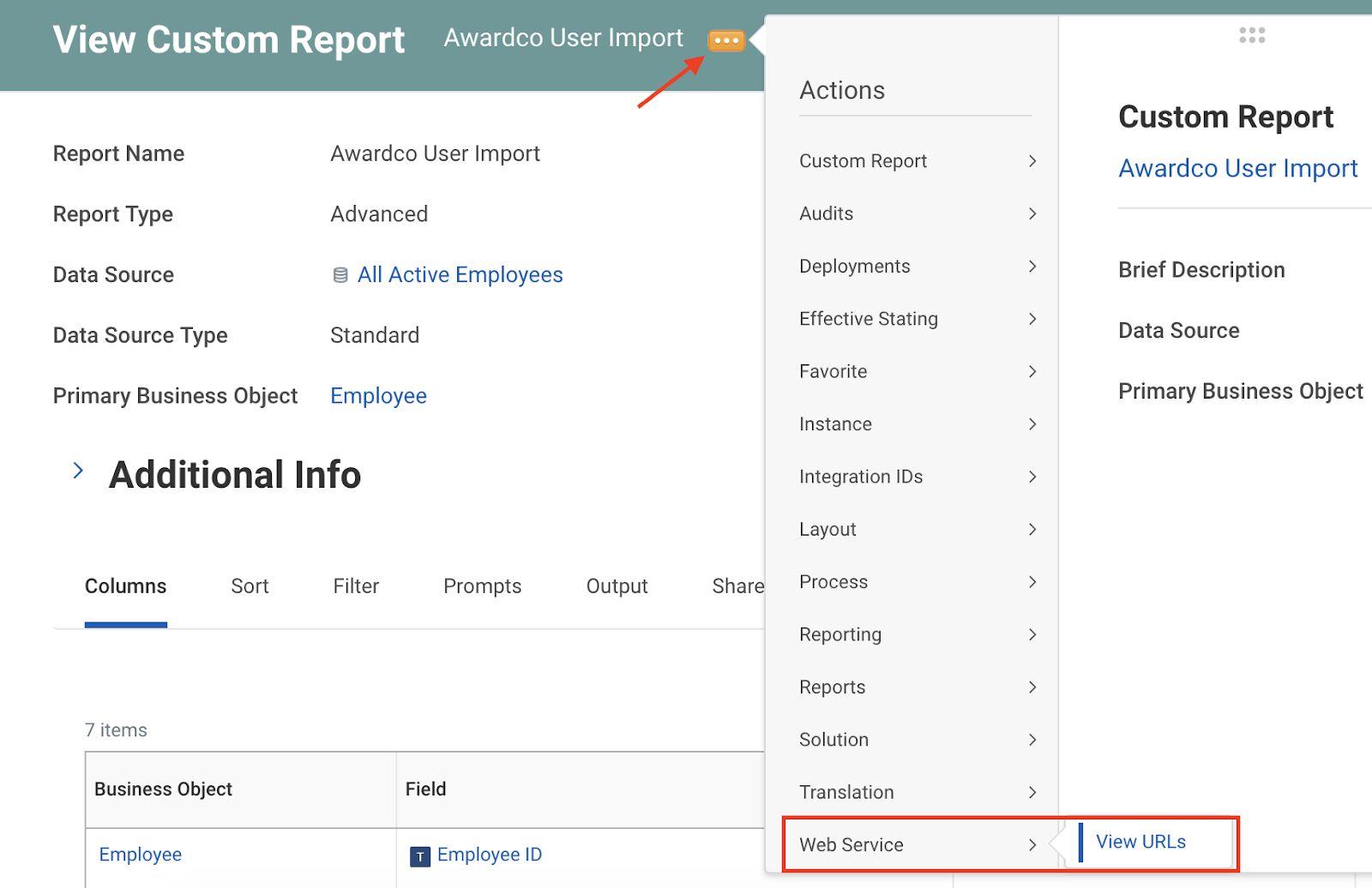The width and height of the screenshot is (1372, 888).
Task: Select Audits from the Actions menu
Action: 826,213
